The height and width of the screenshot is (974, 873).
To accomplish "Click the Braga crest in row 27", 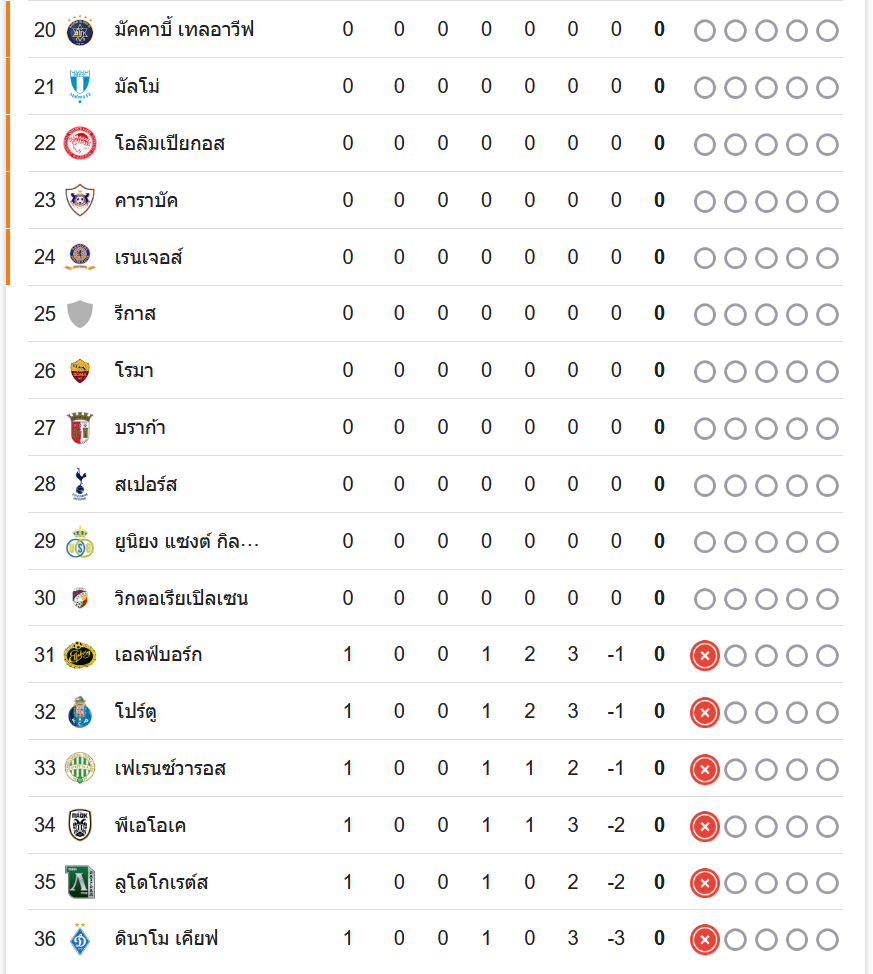I will coord(79,428).
